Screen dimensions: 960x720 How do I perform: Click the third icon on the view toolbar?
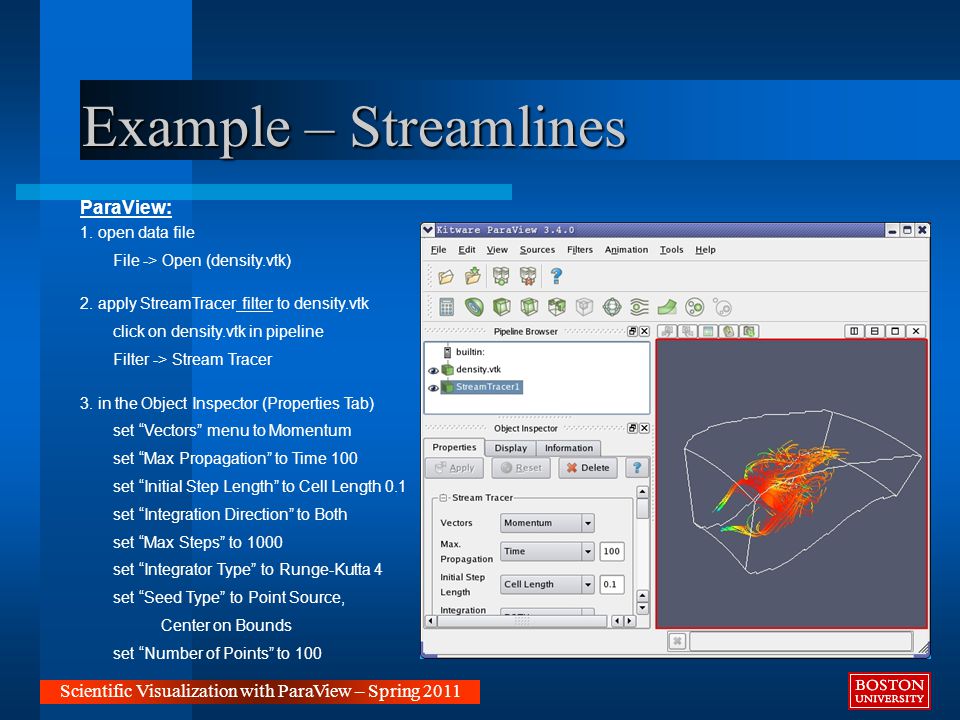point(708,331)
